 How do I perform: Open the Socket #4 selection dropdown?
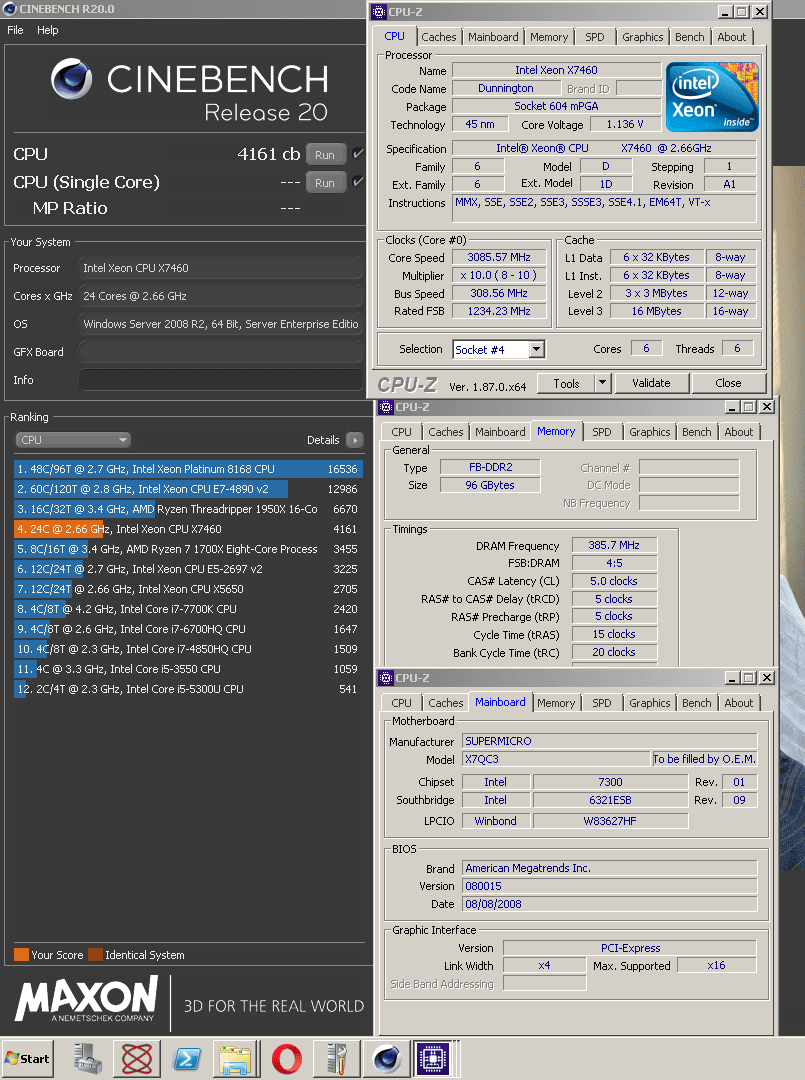pyautogui.click(x=537, y=349)
